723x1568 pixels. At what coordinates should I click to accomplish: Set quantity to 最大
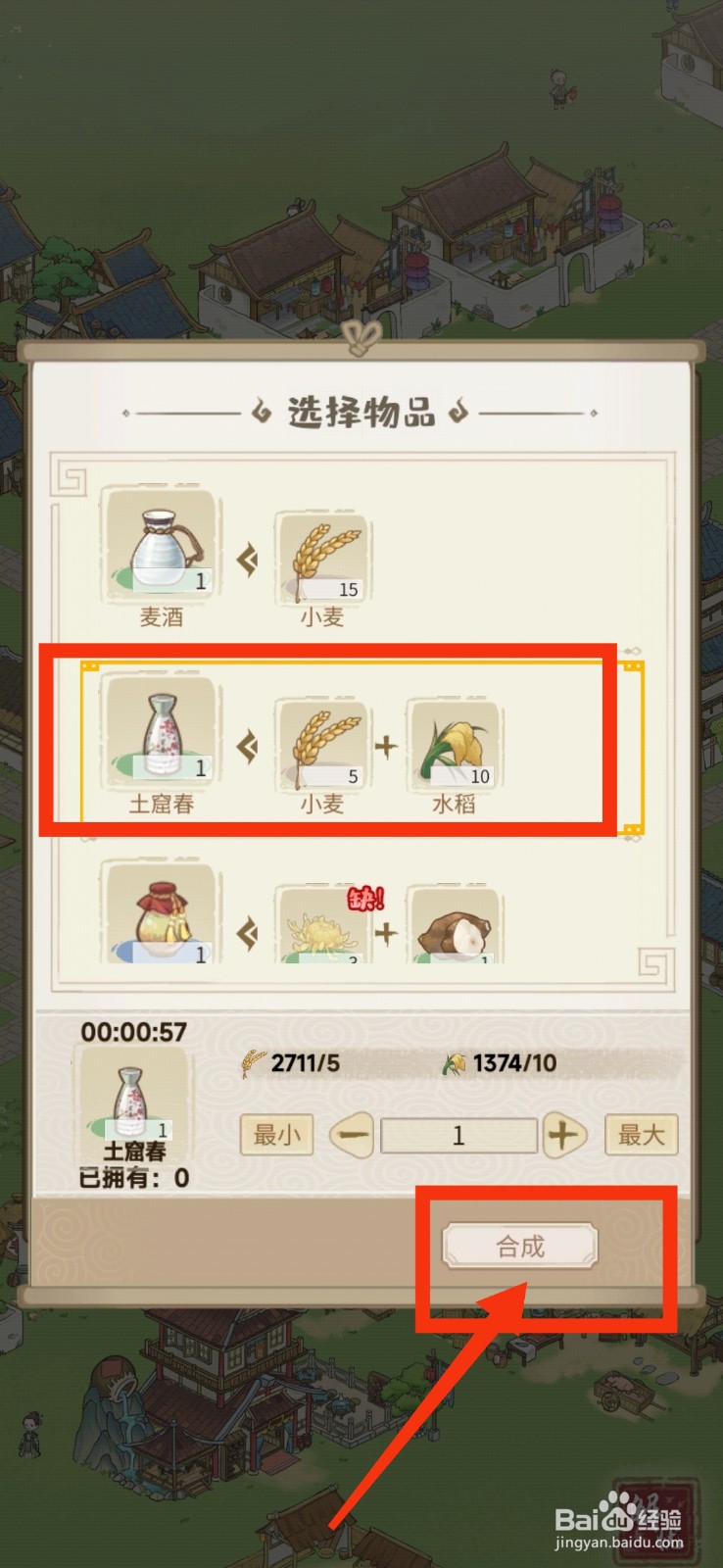tap(642, 1135)
